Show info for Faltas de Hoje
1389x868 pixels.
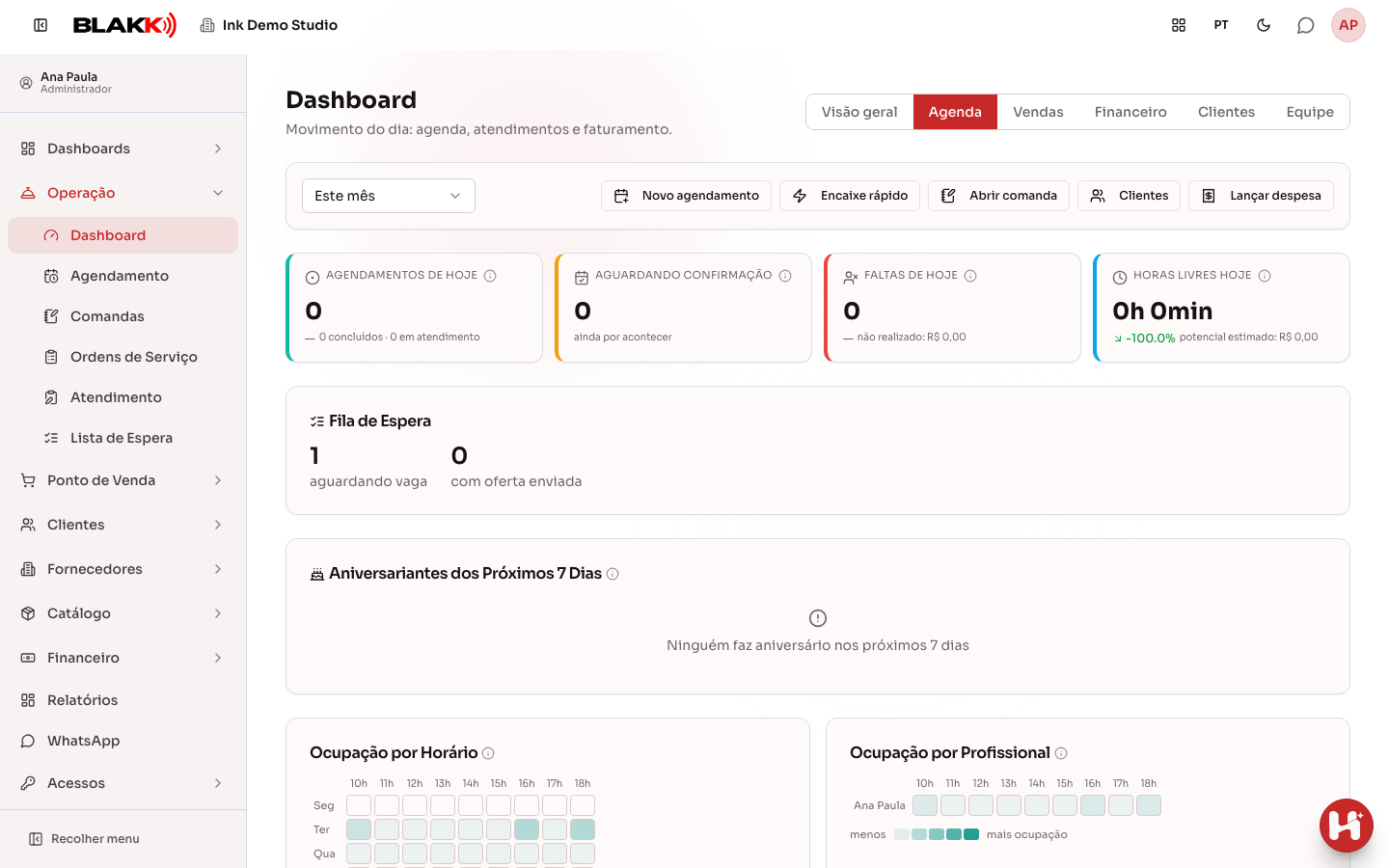click(970, 276)
